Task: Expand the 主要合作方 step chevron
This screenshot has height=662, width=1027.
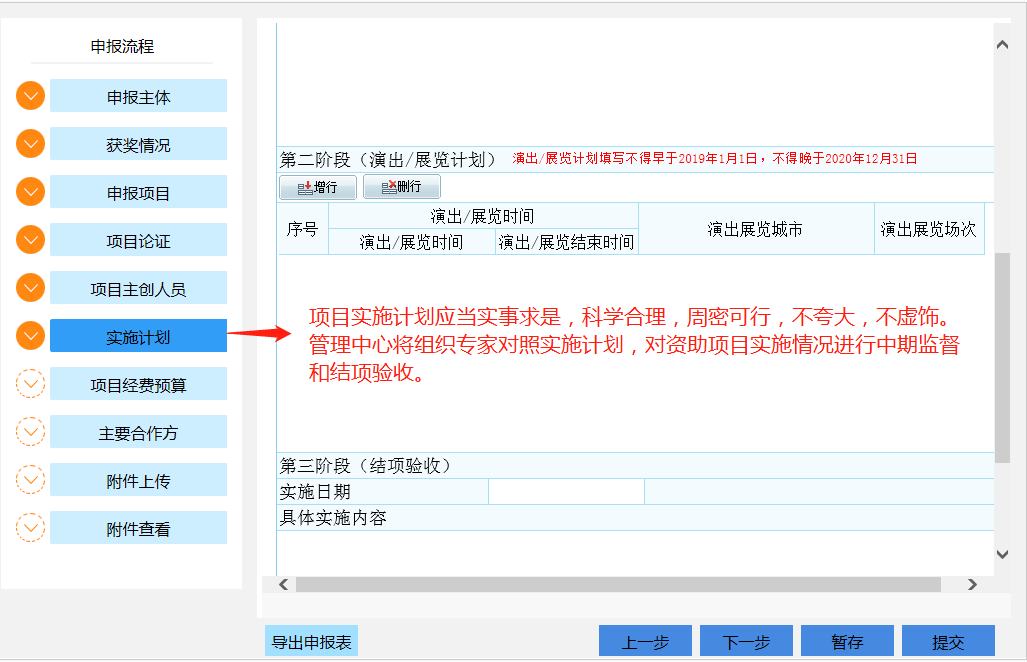Action: (x=29, y=431)
